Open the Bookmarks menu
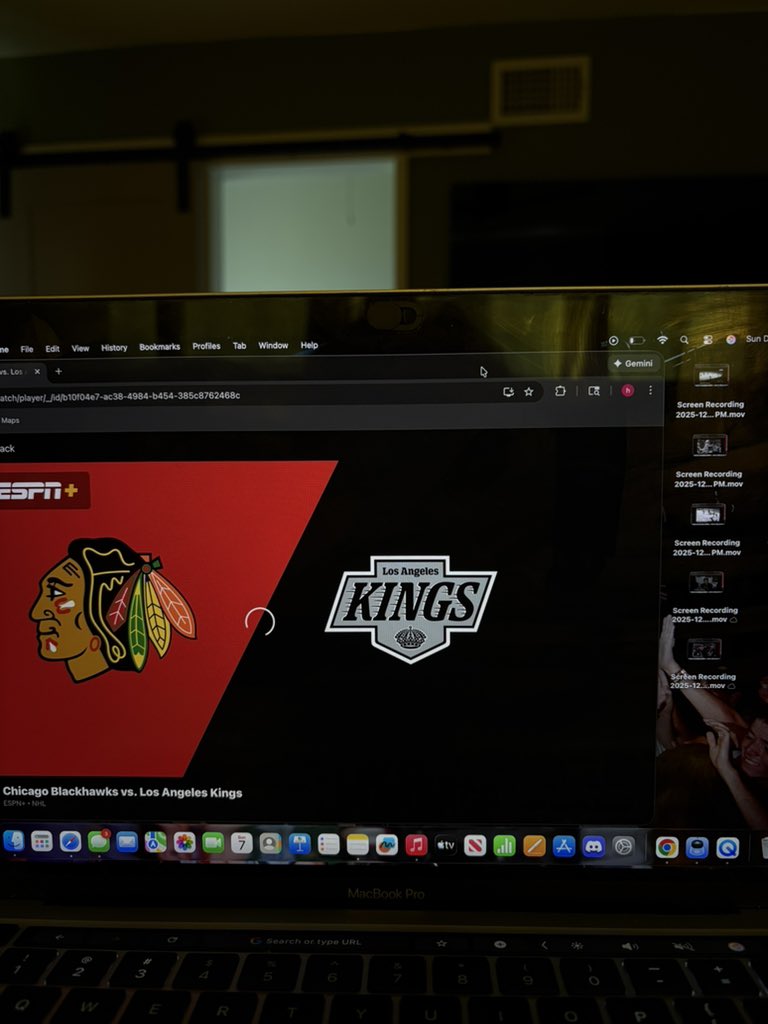 point(159,347)
